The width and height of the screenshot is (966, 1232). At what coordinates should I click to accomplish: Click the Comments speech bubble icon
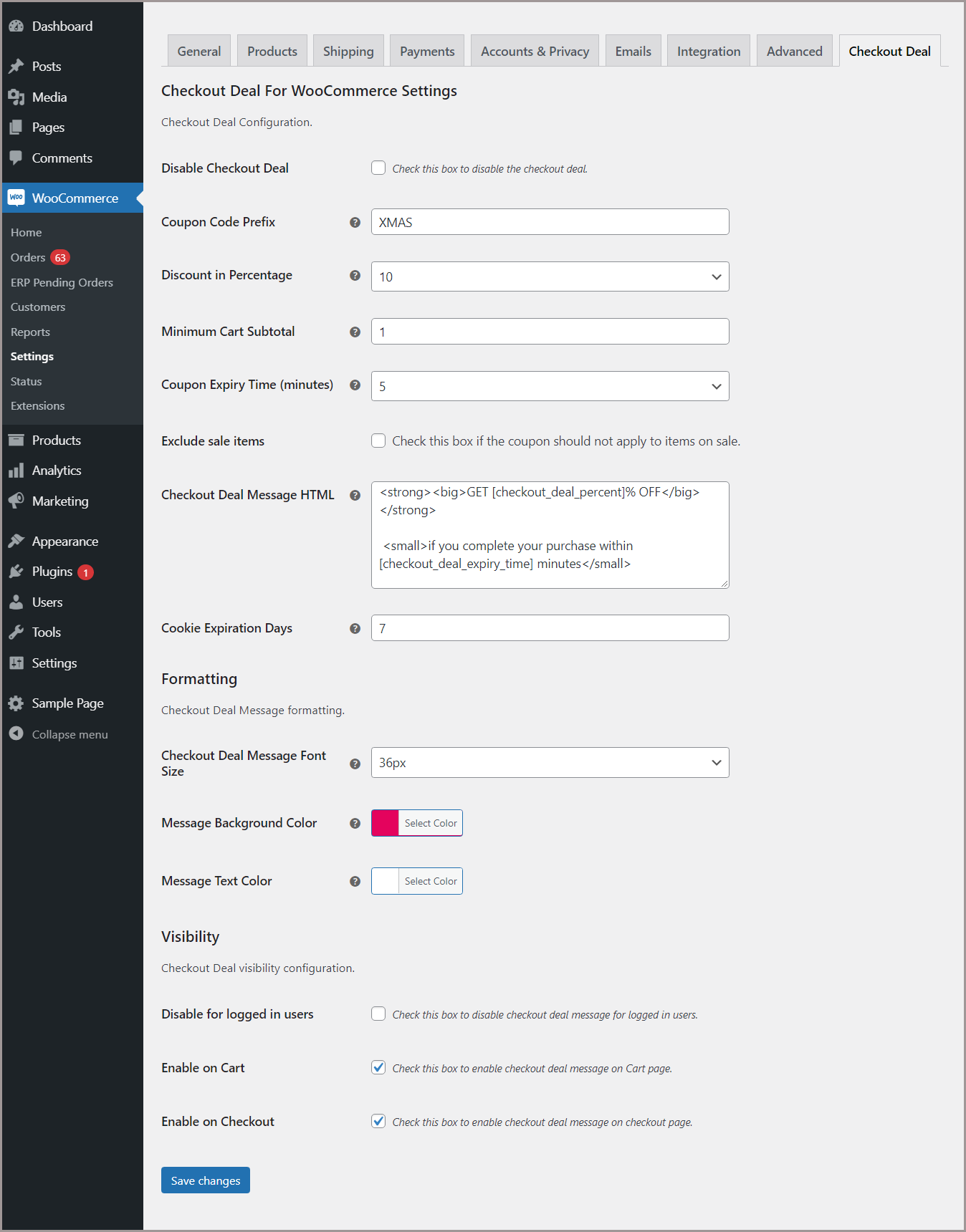pyautogui.click(x=16, y=158)
